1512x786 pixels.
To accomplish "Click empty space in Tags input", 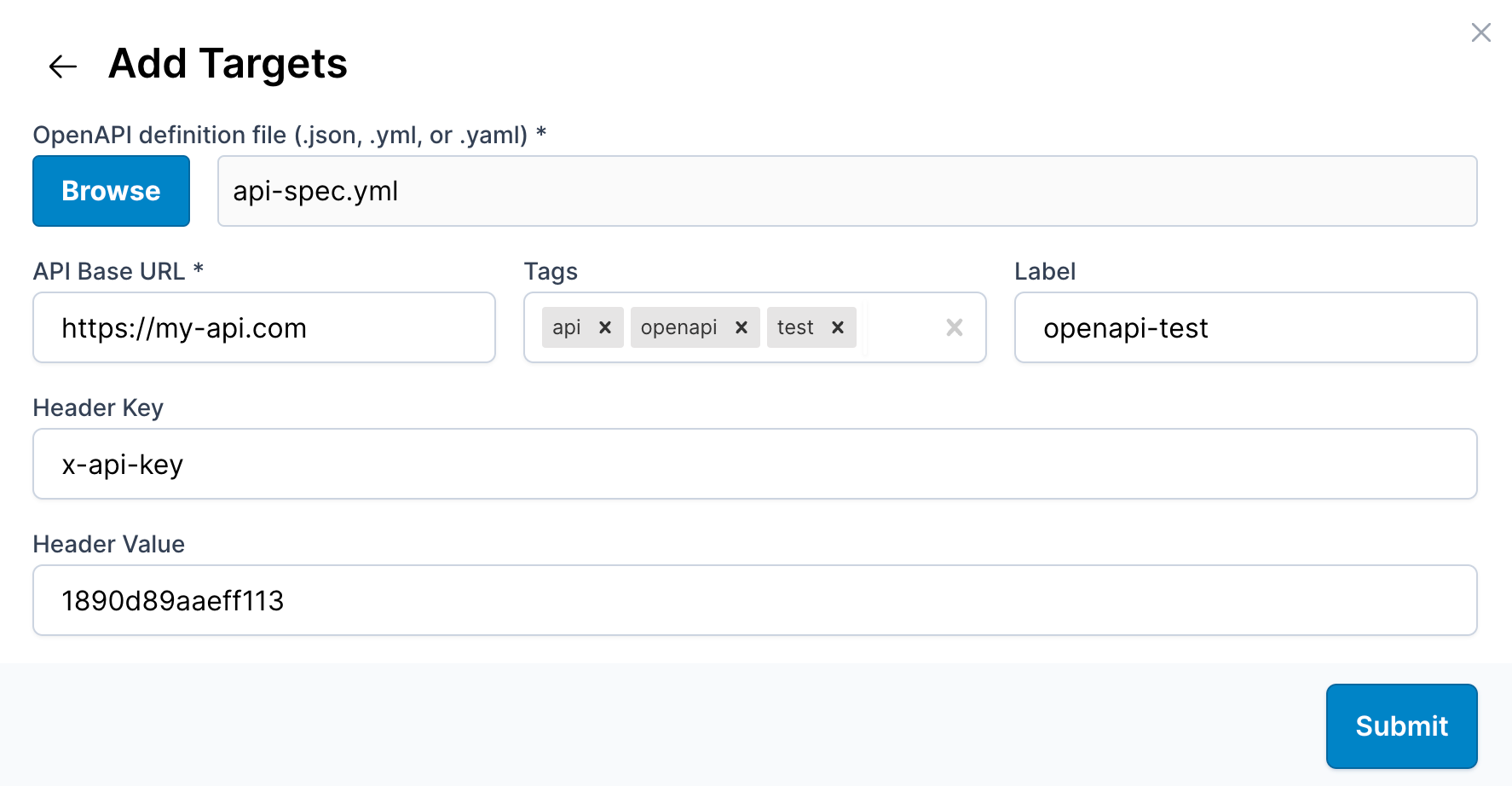I will (902, 327).
